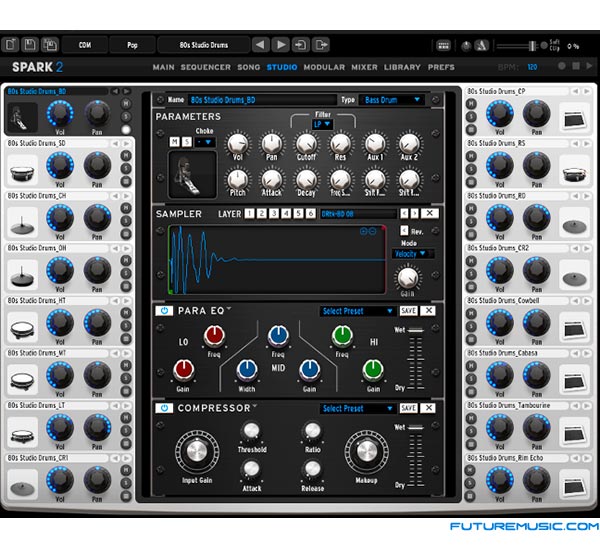Viewport: 600px width, 550px height.
Task: Click the 80s Studio Drums preset name field
Action: (x=204, y=45)
